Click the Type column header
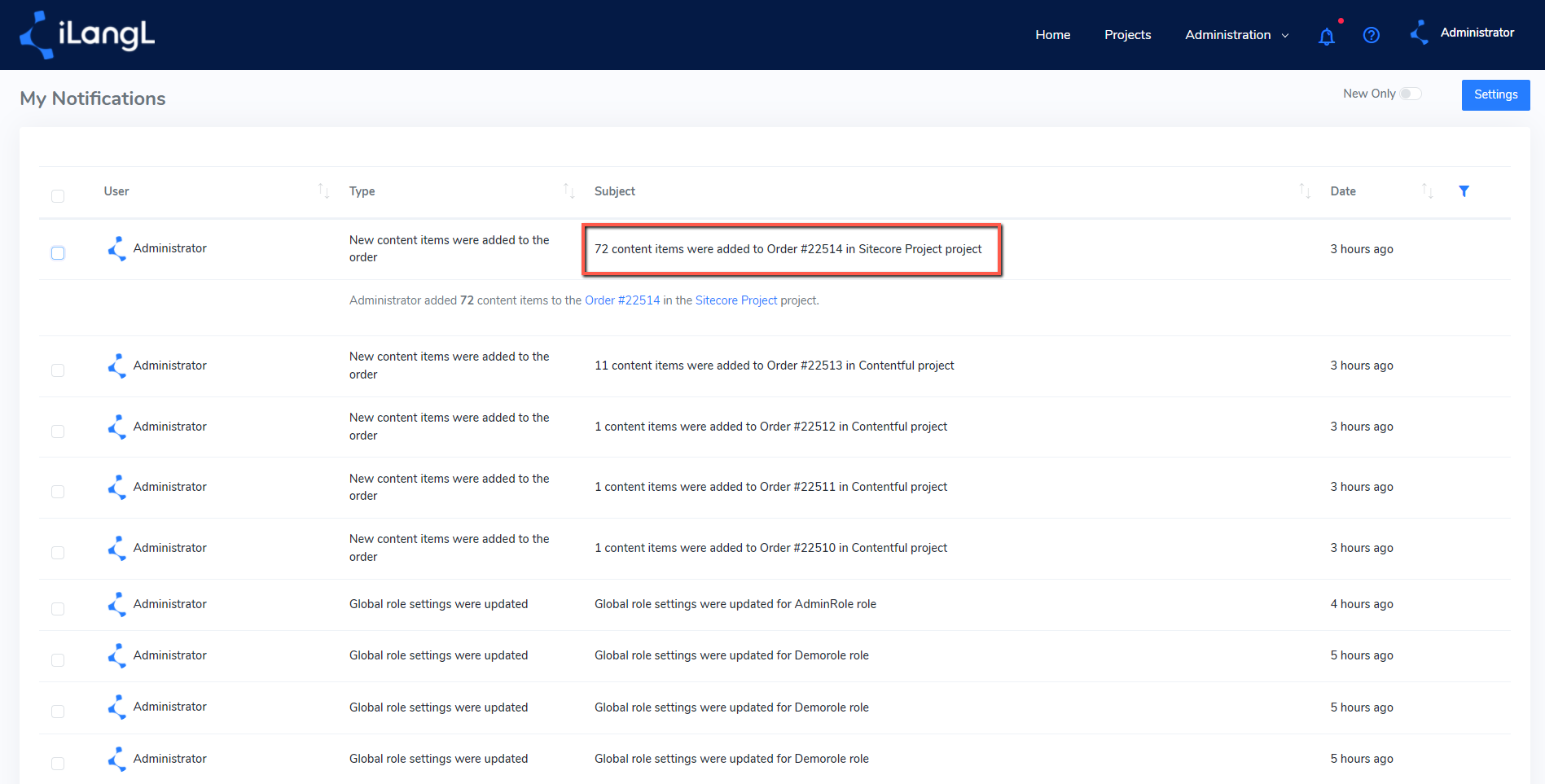This screenshot has height=784, width=1545. point(362,191)
